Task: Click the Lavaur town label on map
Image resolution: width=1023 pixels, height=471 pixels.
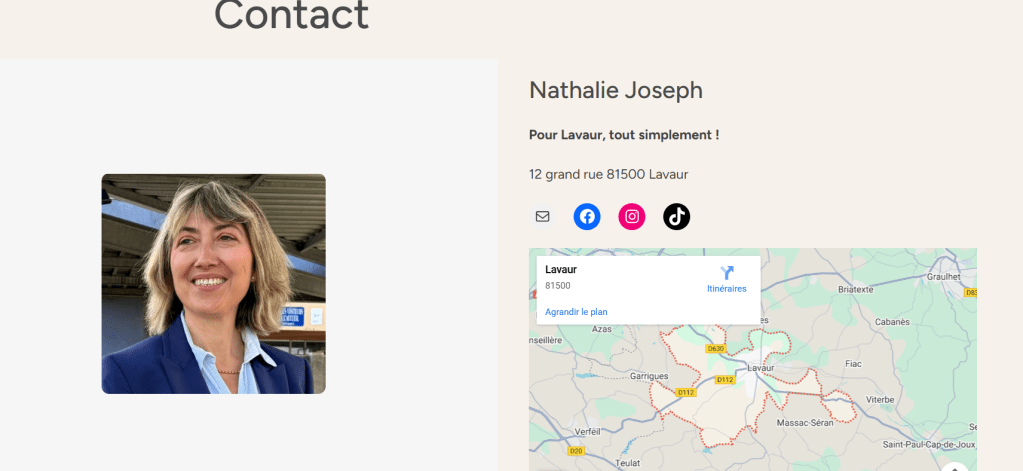Action: (762, 368)
